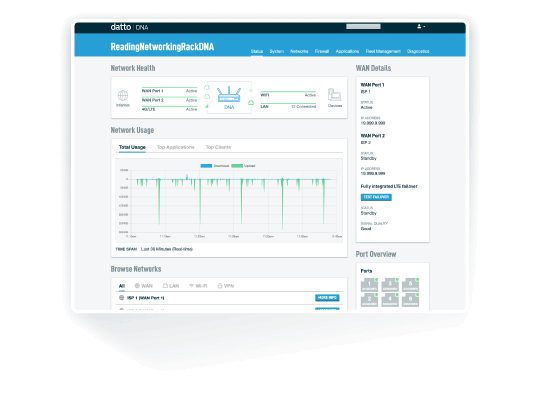Filter Browse Networks by LAN
The width and height of the screenshot is (540, 405).
click(171, 286)
